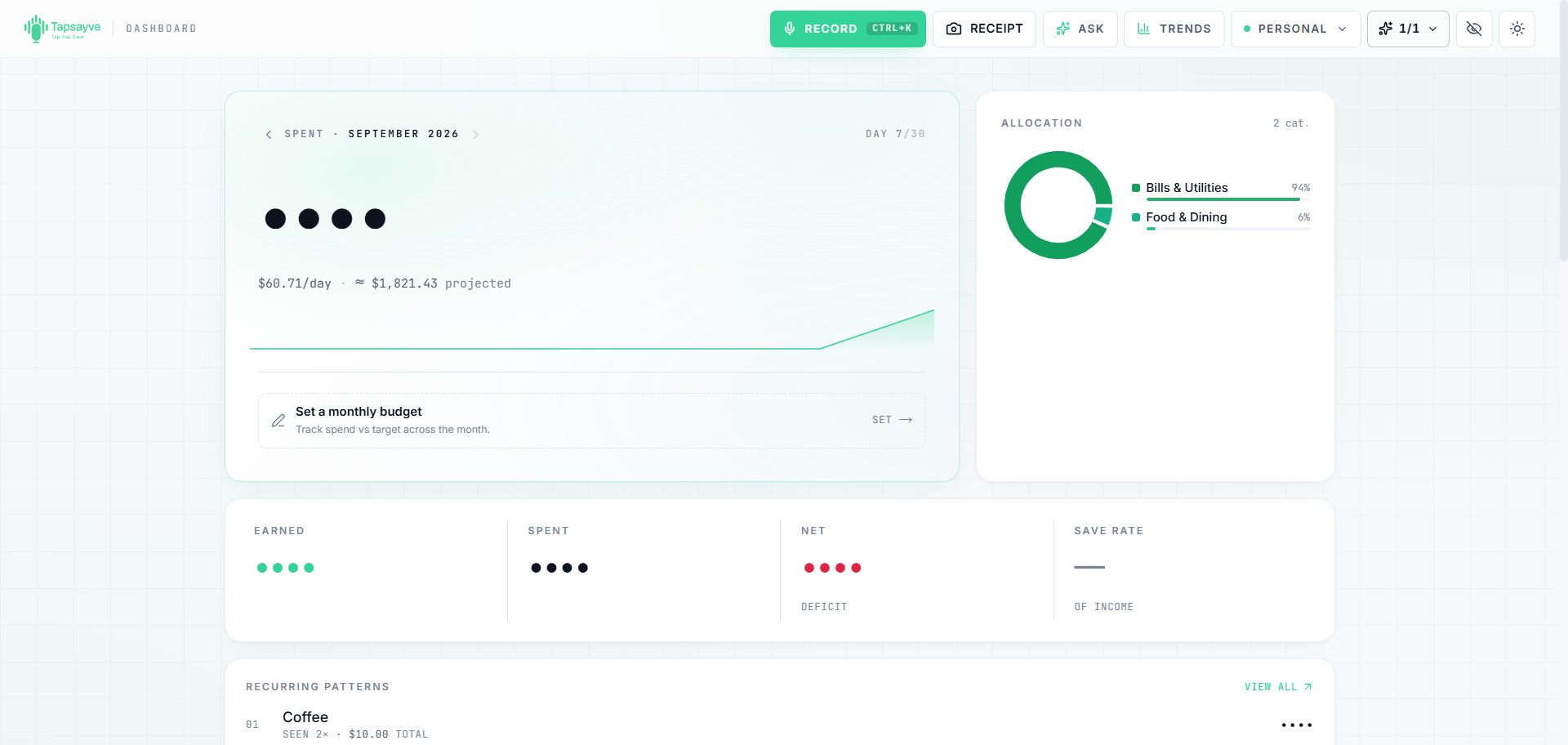1568x745 pixels.
Task: Click the Net deficit hidden value
Action: [x=832, y=568]
